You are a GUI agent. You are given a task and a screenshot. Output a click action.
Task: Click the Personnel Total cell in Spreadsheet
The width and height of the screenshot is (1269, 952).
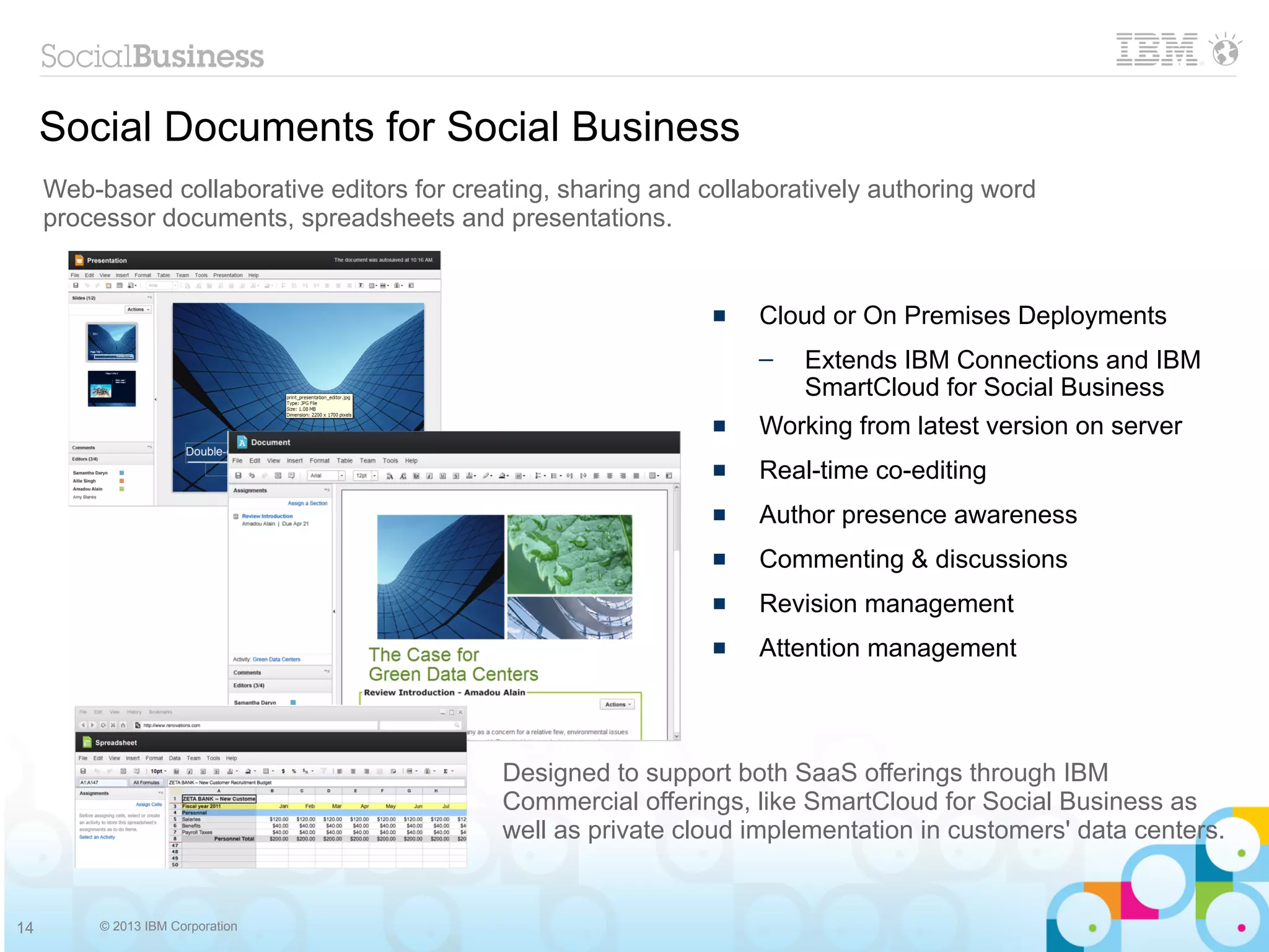point(219,839)
